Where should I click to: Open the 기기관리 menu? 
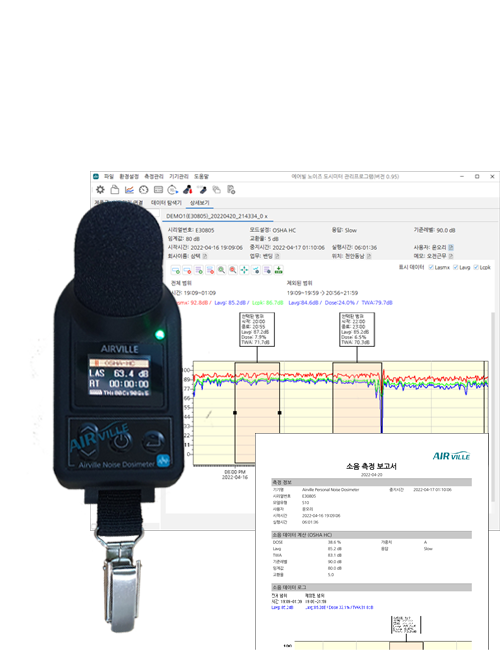(179, 177)
